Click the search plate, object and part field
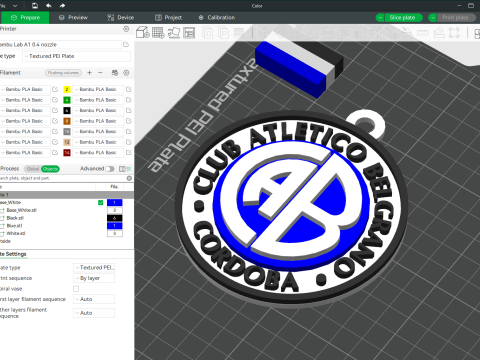The width and height of the screenshot is (480, 360). click(x=62, y=178)
